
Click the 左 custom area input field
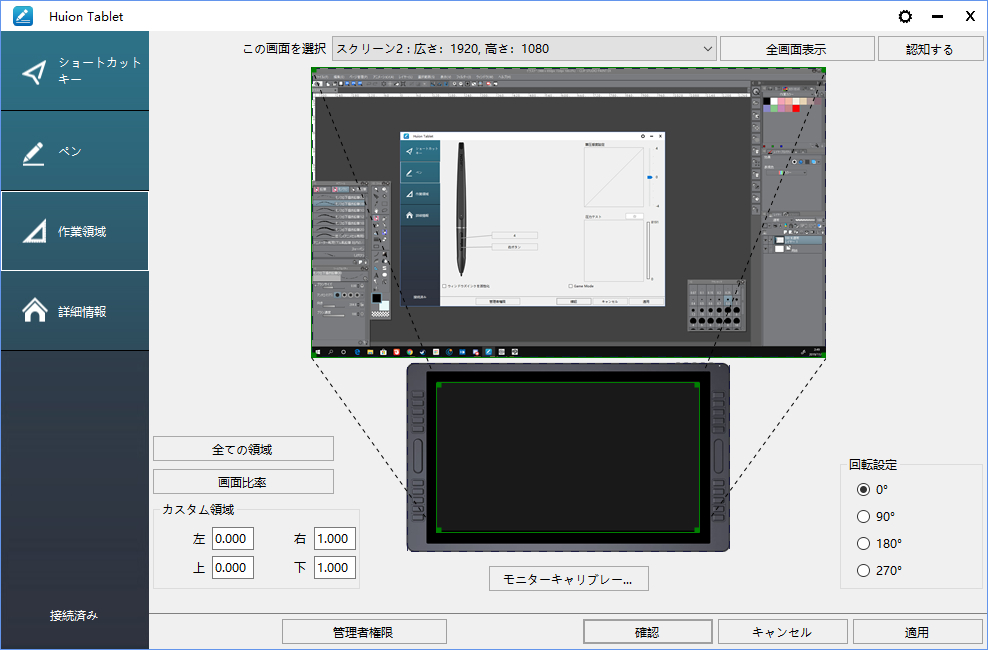[233, 539]
